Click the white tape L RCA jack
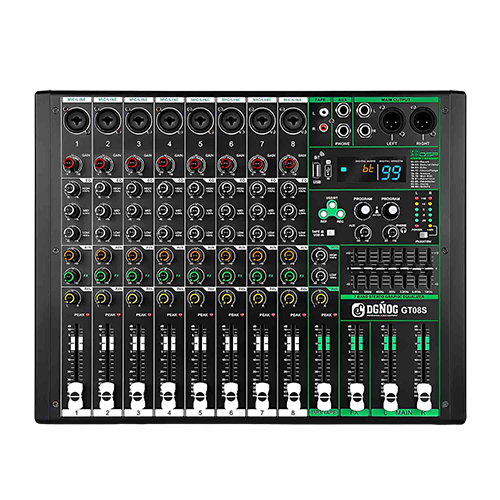 pyautogui.click(x=323, y=113)
